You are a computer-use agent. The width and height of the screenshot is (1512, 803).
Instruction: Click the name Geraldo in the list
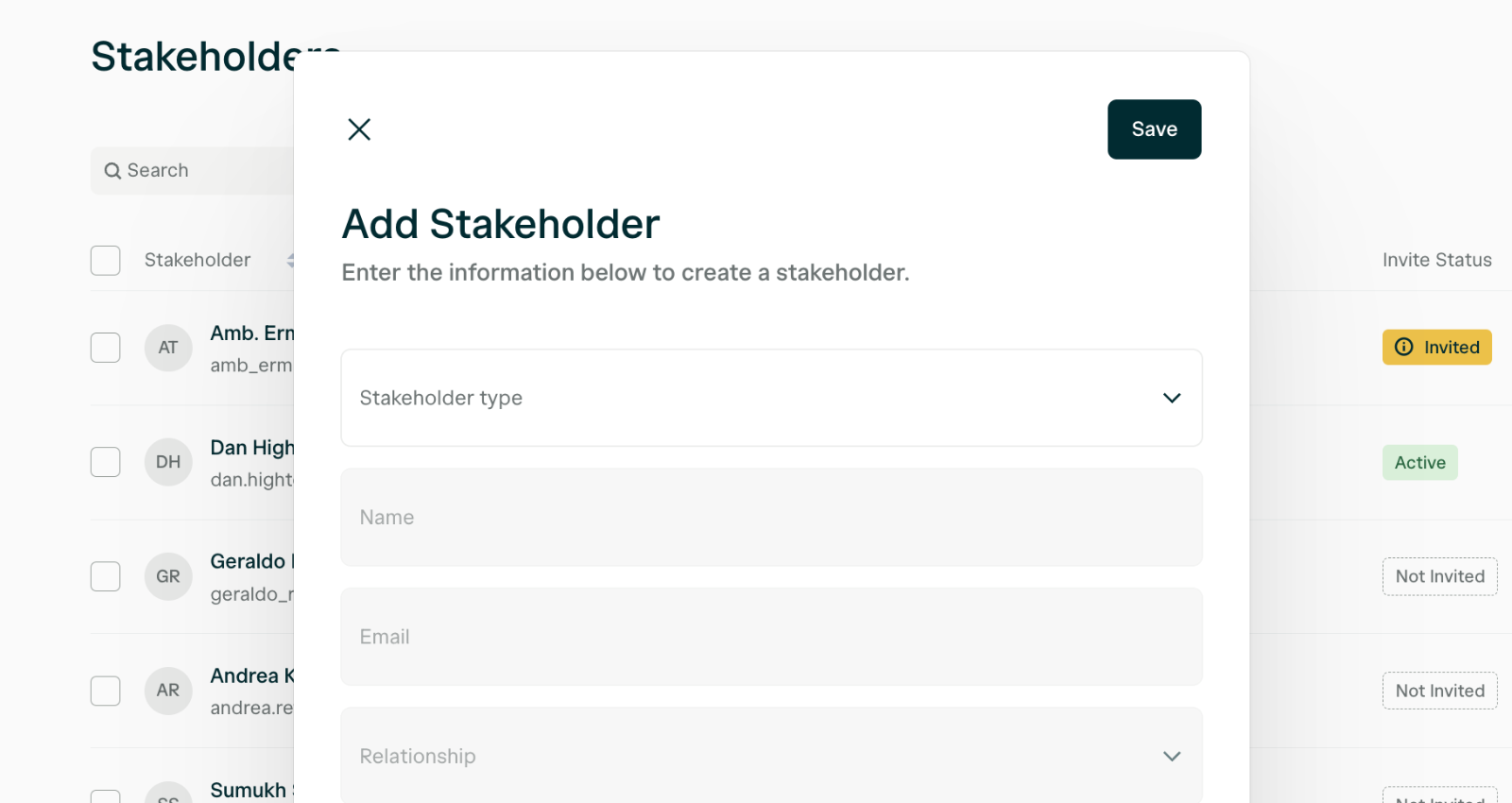[x=251, y=561]
